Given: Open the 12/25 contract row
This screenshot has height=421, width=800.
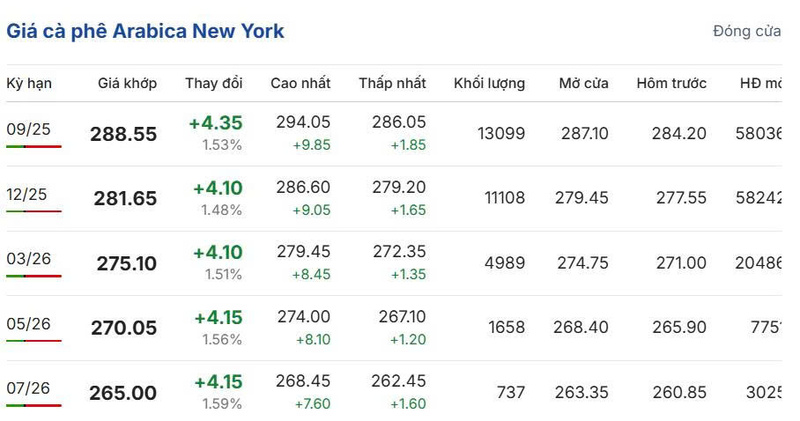Looking at the screenshot, I should pos(28,194).
